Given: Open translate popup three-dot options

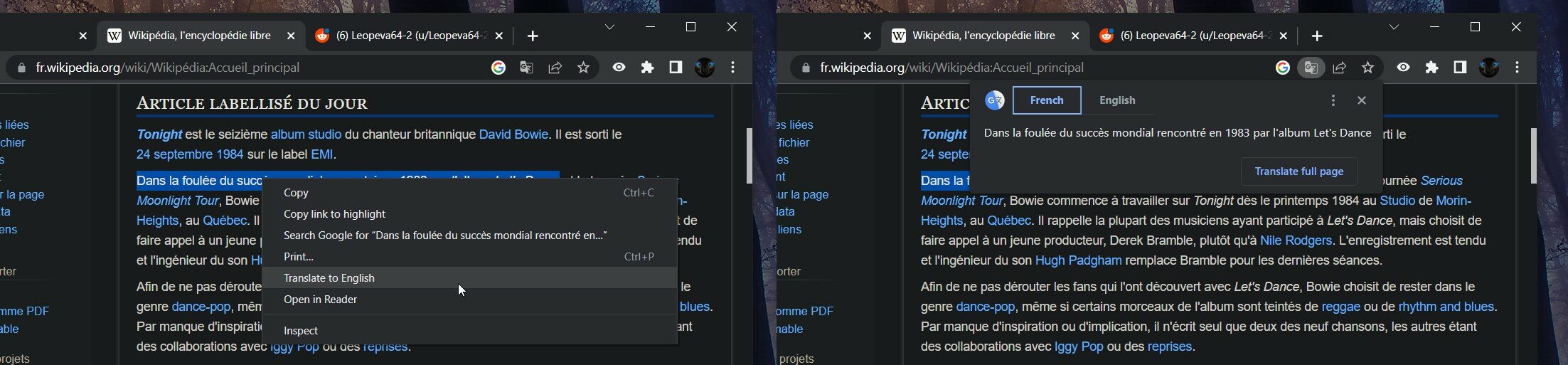Looking at the screenshot, I should click(1333, 100).
